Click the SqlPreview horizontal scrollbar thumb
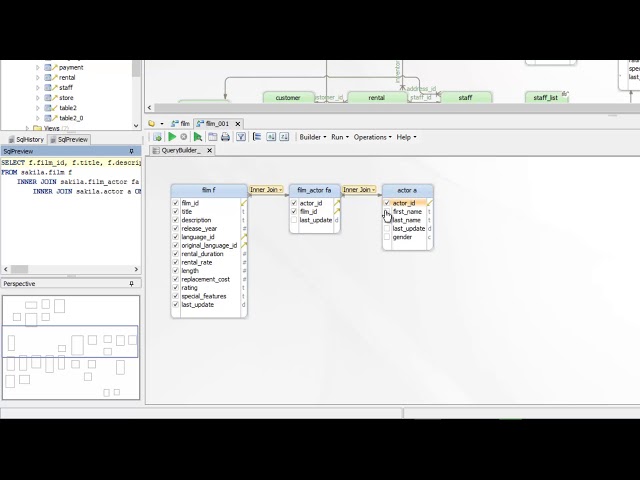Screen dimensions: 640x480 pyautogui.click(x=19, y=269)
